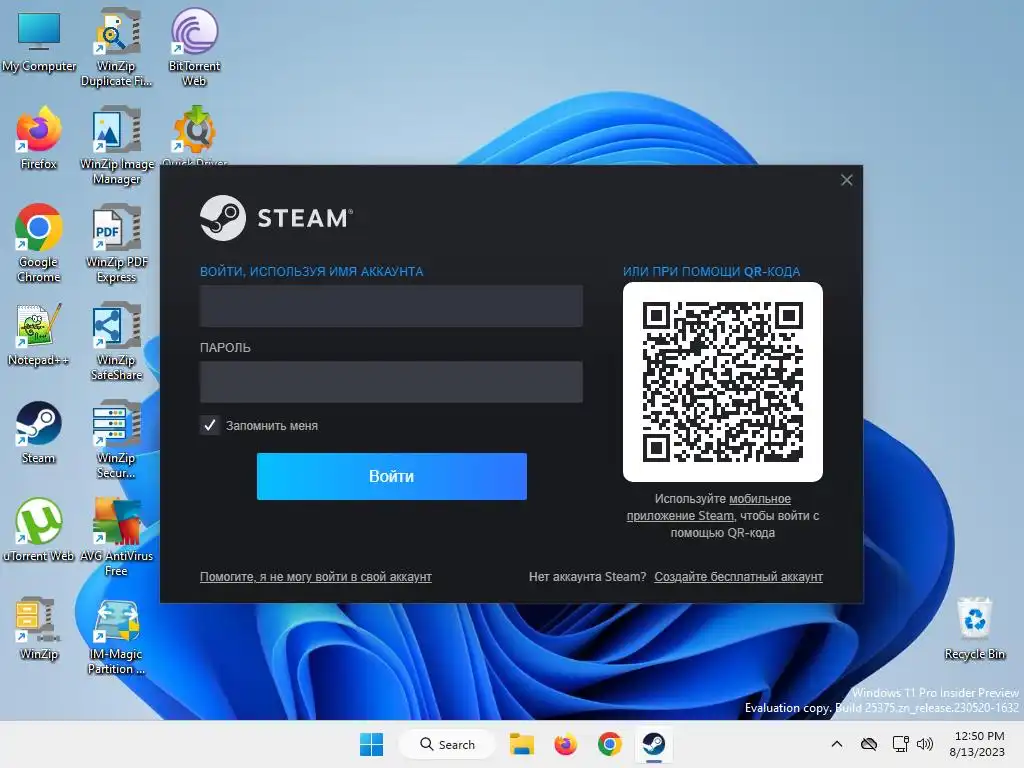Click the 'Нет аккаунта Steam?' text
The image size is (1024, 768).
click(587, 577)
